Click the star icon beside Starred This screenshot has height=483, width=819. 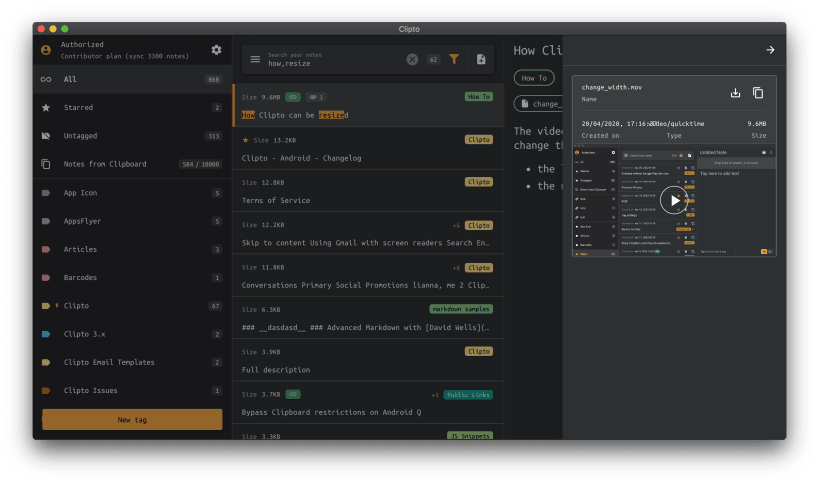coord(46,108)
